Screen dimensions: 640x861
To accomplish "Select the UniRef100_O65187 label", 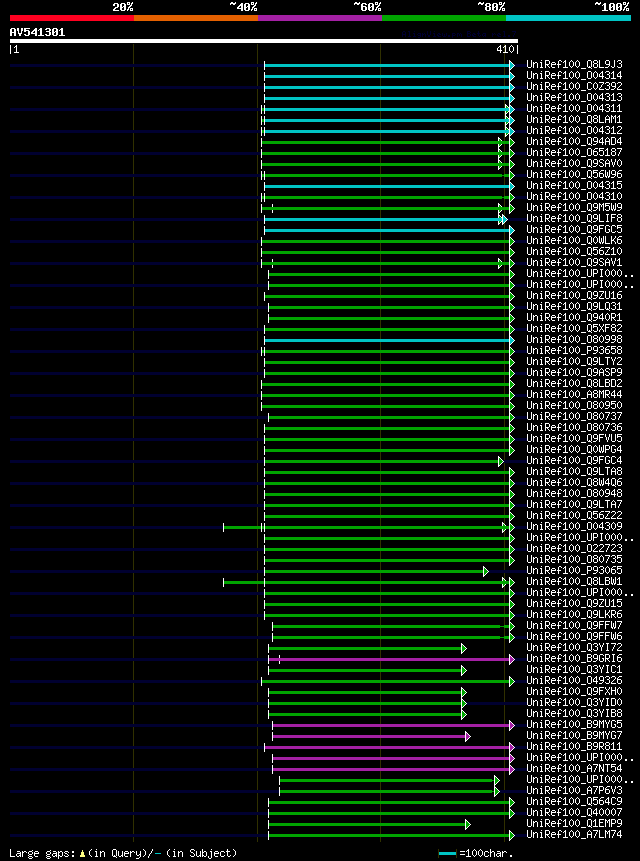I will coord(574,153).
